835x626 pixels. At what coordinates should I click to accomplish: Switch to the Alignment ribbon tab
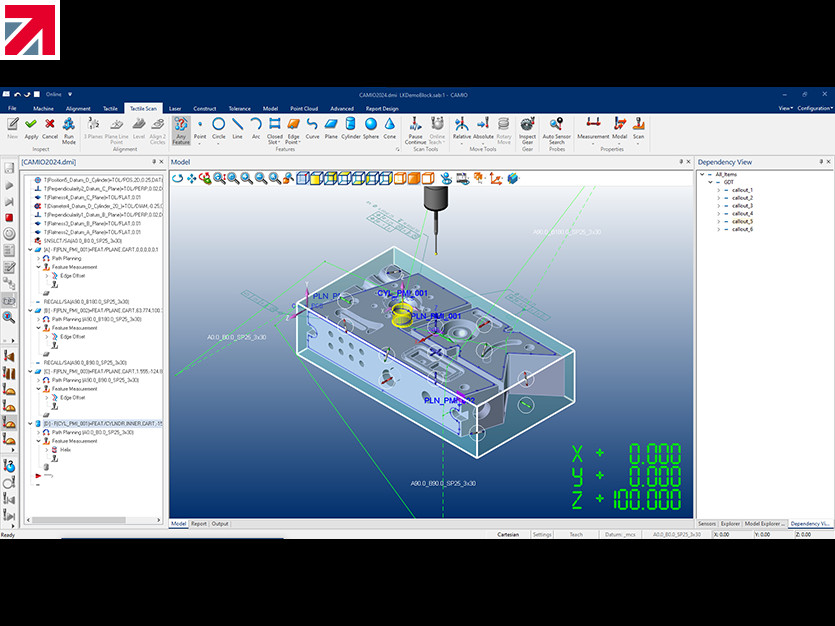[x=78, y=108]
